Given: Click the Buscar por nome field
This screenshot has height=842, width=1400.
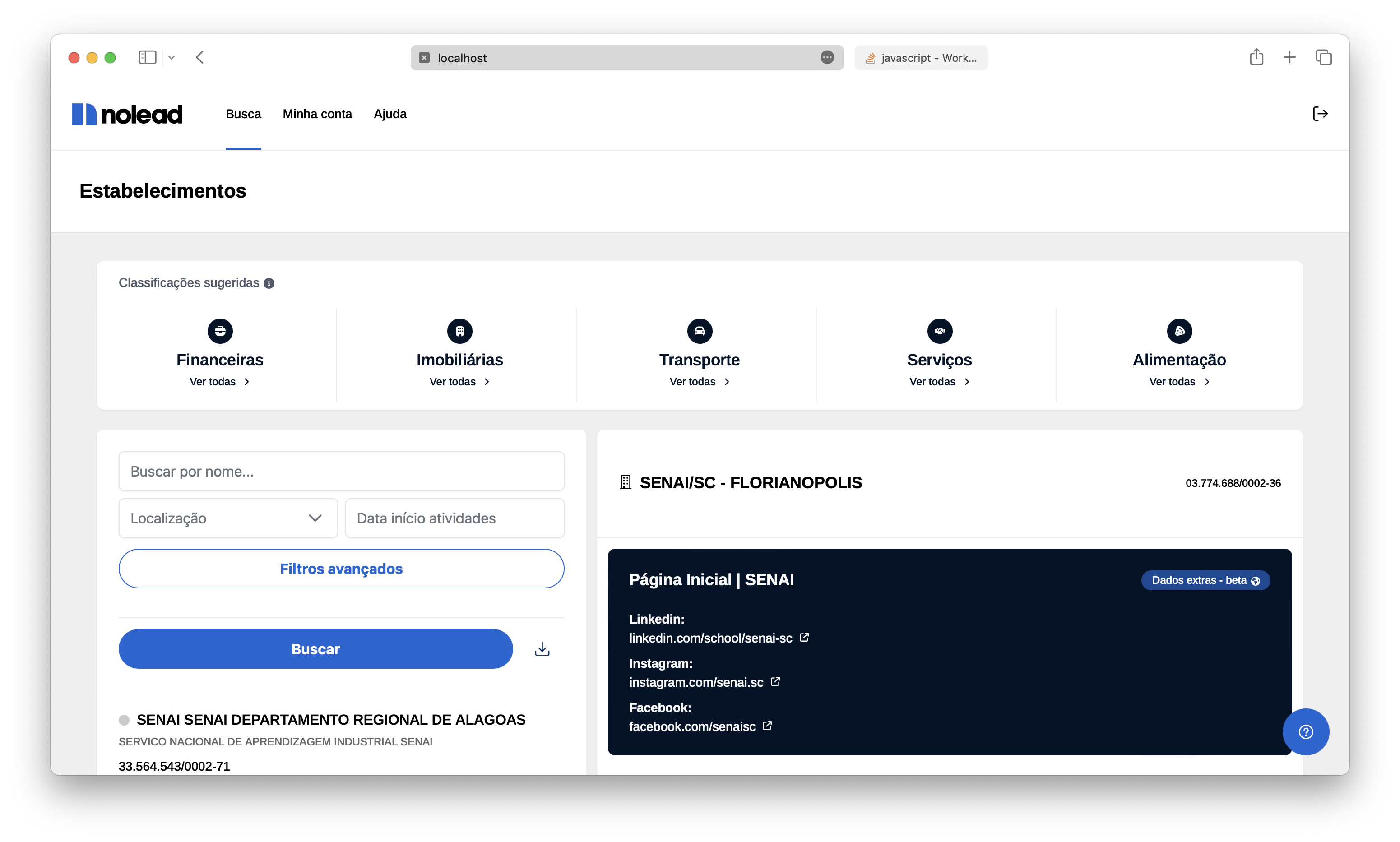Looking at the screenshot, I should pyautogui.click(x=341, y=471).
